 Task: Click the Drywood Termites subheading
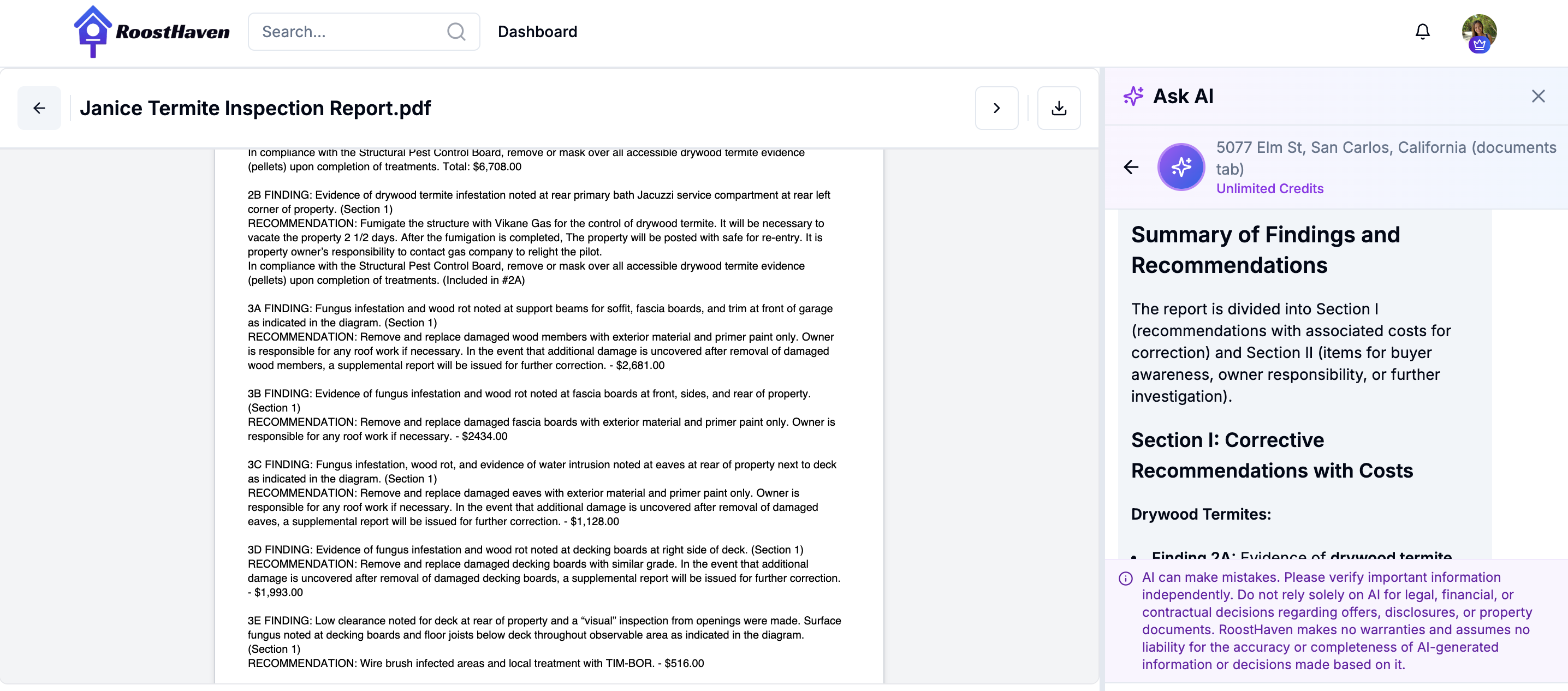[x=1201, y=515]
